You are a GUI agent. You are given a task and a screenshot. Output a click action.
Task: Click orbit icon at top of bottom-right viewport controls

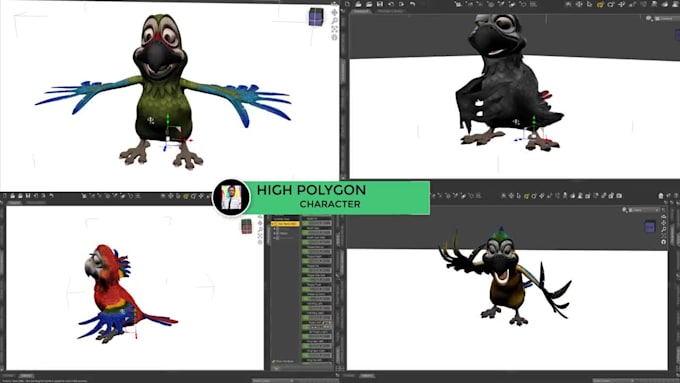pyautogui.click(x=664, y=216)
